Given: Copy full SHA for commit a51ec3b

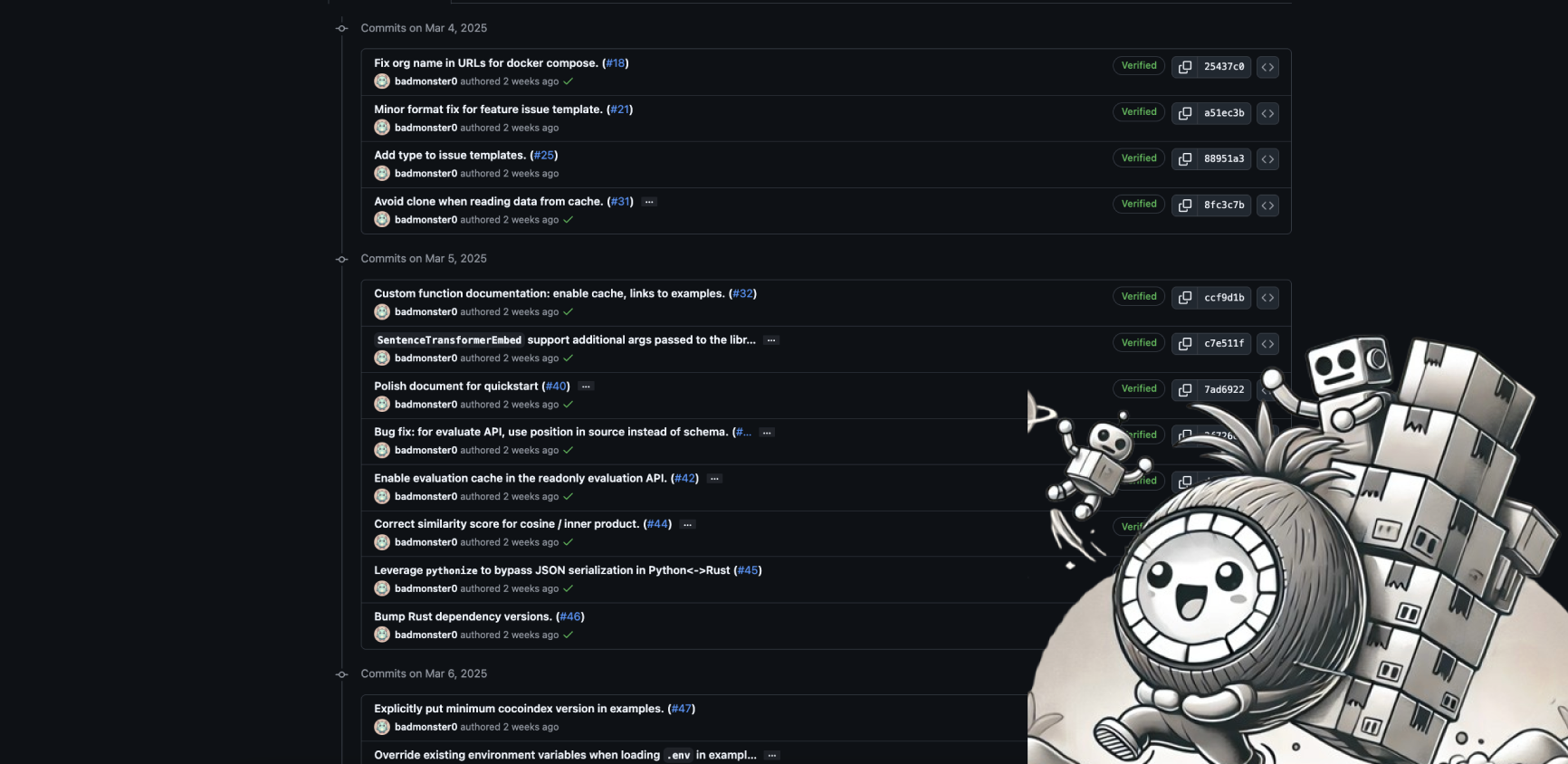Looking at the screenshot, I should [x=1184, y=113].
